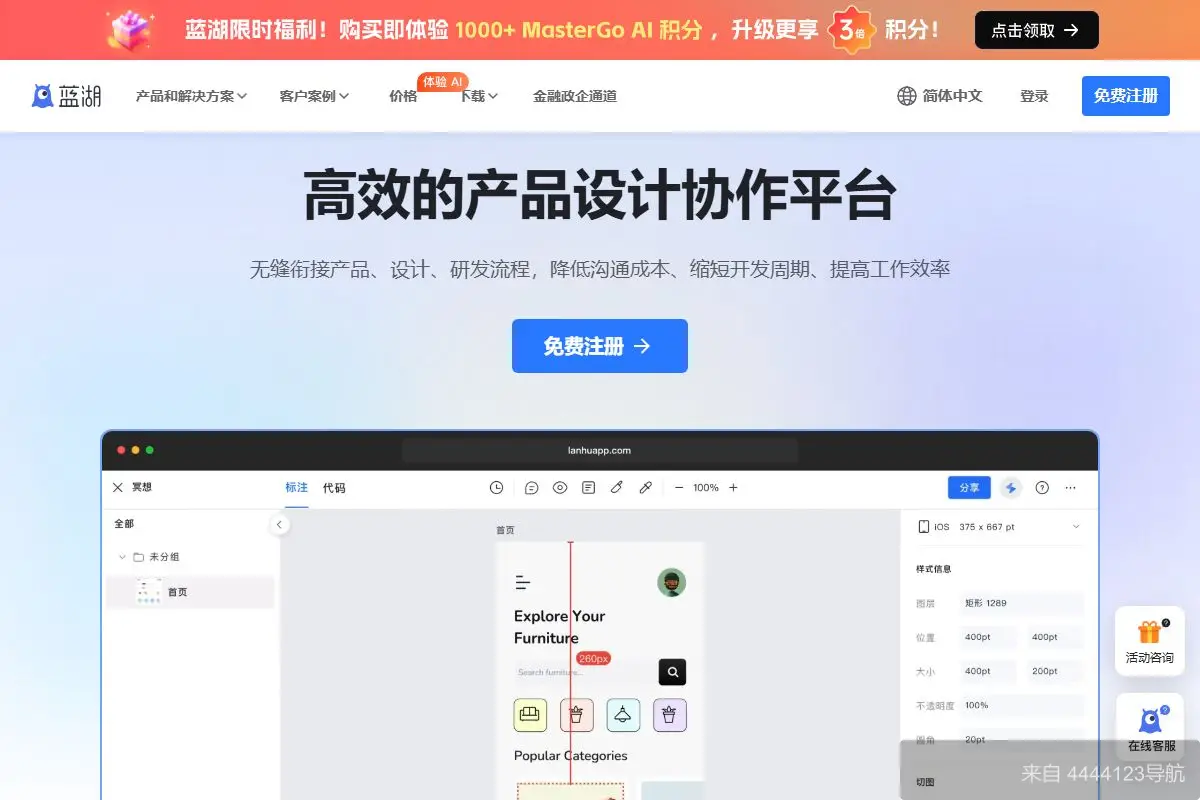Click the blue 免费注册 button below the headline
The width and height of the screenshot is (1200, 800).
coord(599,345)
